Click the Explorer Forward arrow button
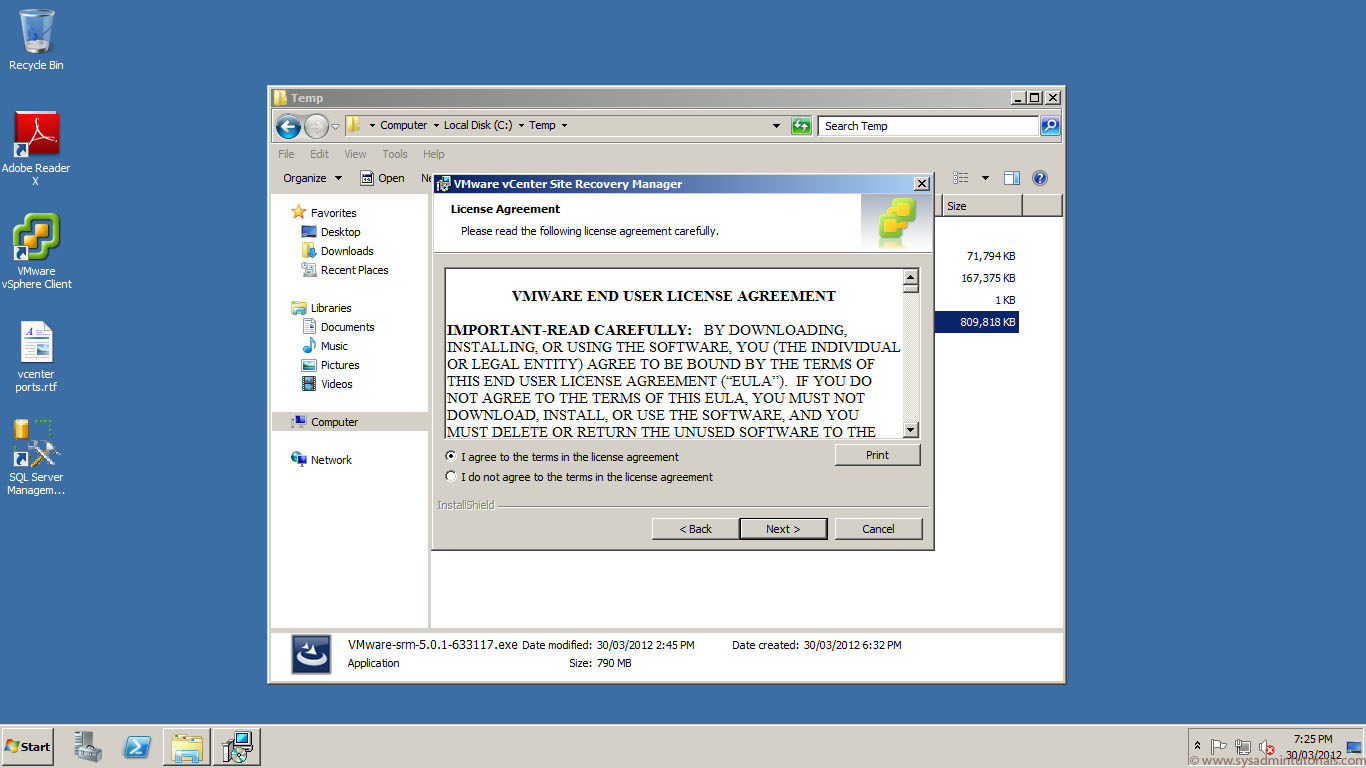Viewport: 1366px width, 768px height. (x=316, y=126)
